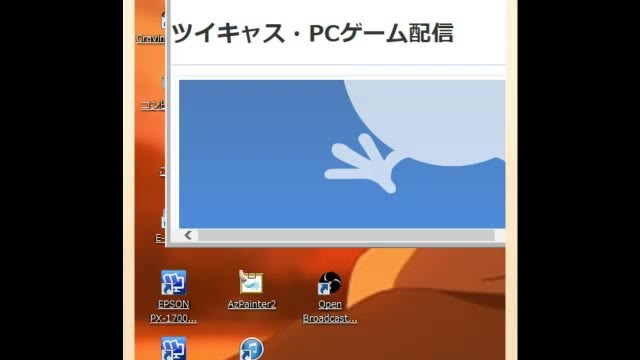Select the second EPSON-style icon beneath EPSON PX-1700
This screenshot has width=640, height=360.
[173, 349]
